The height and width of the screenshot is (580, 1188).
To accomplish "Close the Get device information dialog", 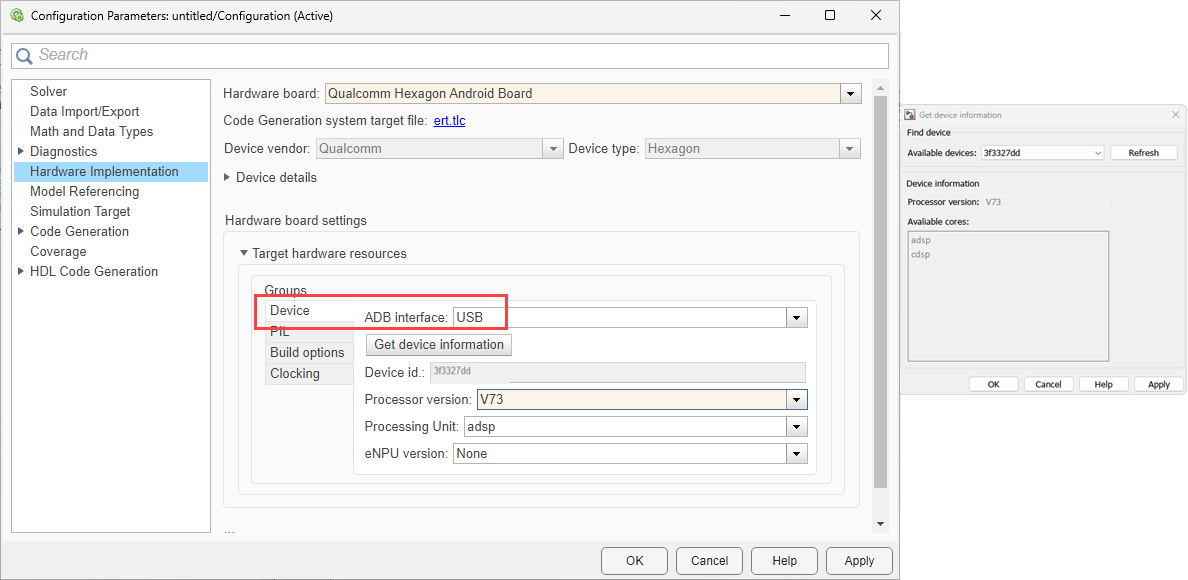I will [1175, 115].
